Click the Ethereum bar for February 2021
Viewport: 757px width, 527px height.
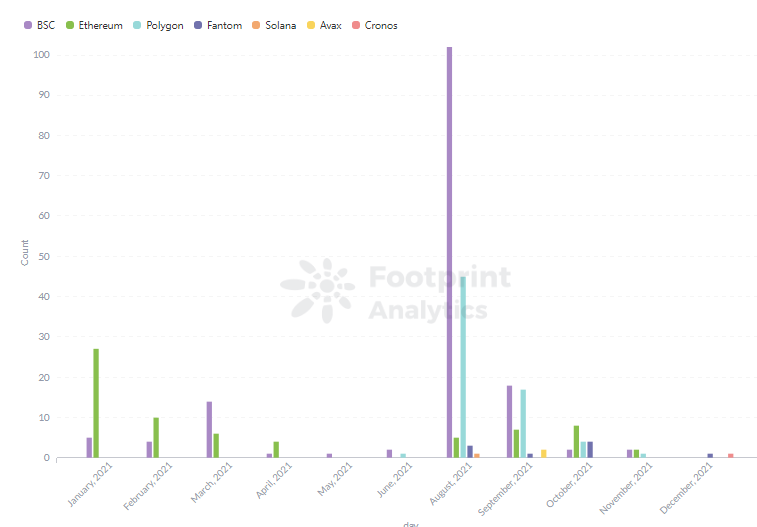156,437
